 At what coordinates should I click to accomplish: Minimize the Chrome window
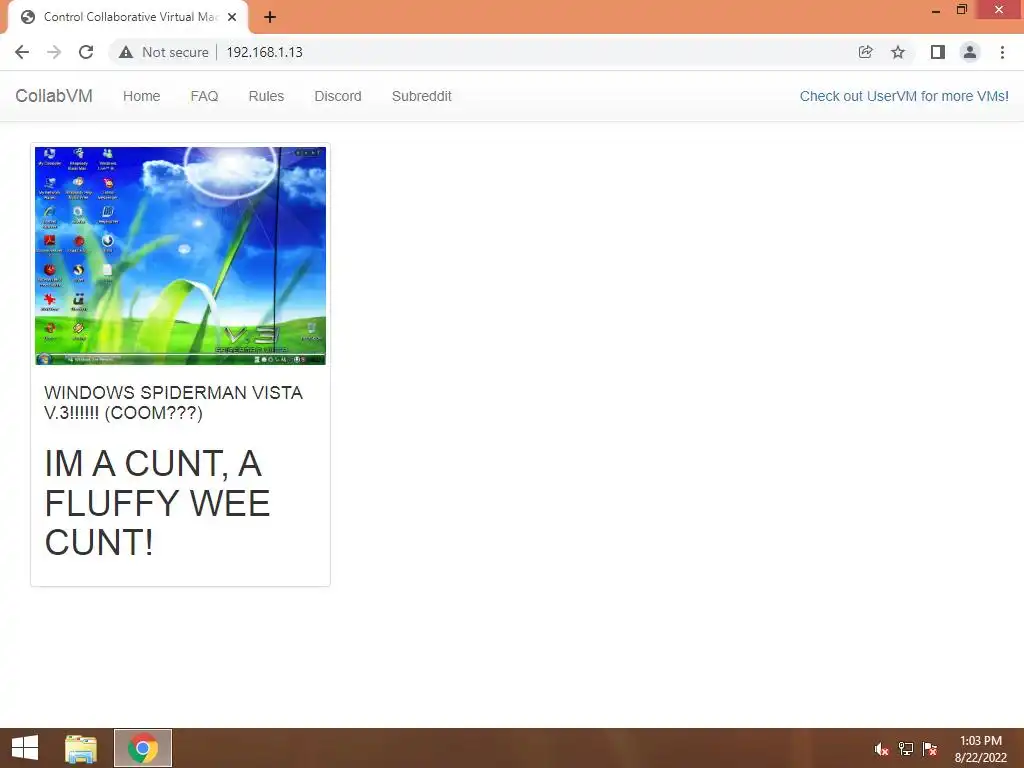pos(936,10)
